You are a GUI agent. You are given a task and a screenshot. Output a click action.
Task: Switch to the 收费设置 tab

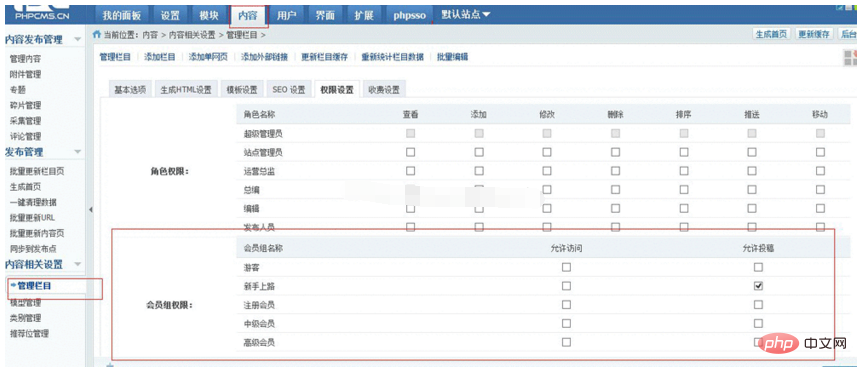pos(384,90)
